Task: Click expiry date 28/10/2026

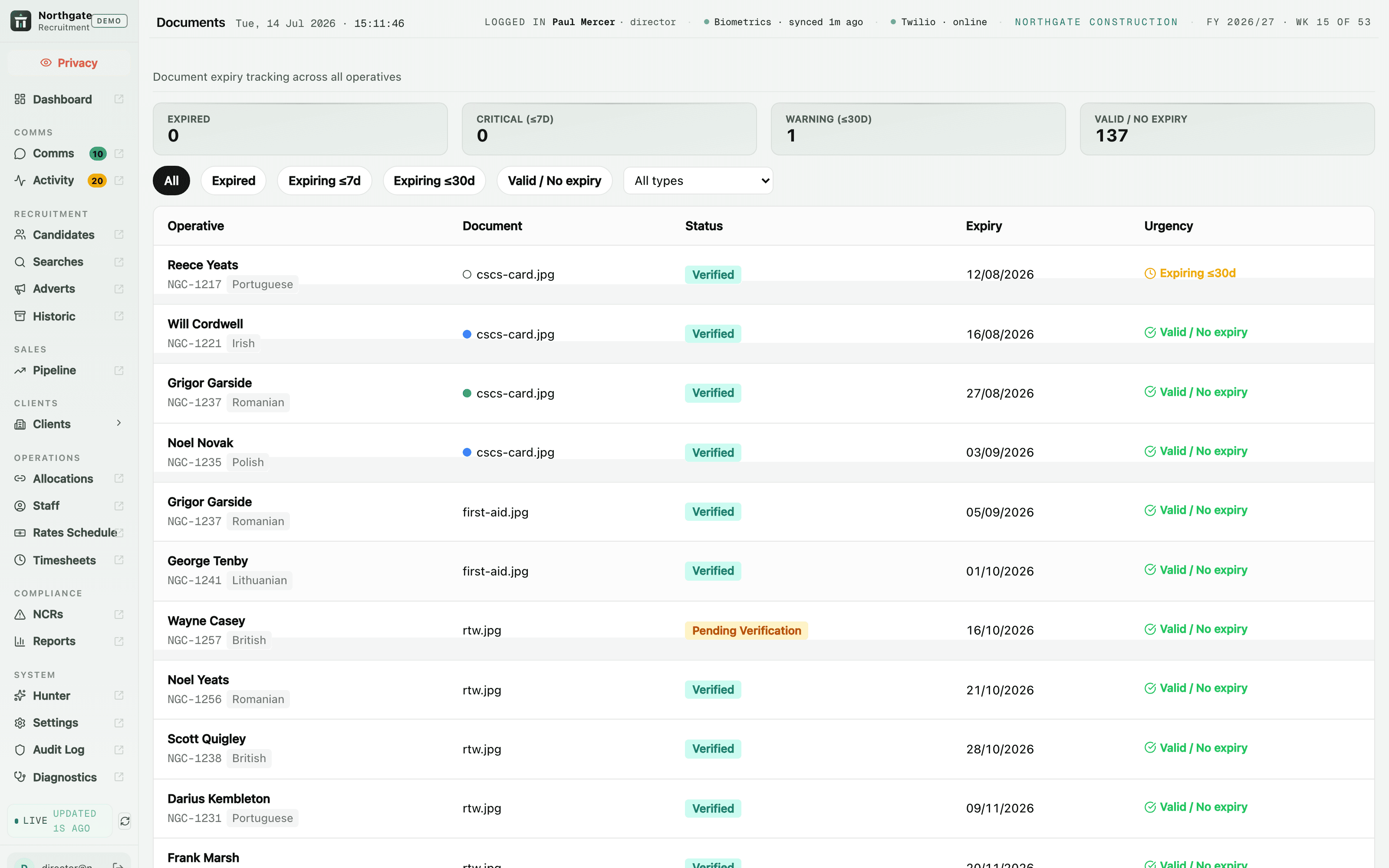Action: 1000,749
